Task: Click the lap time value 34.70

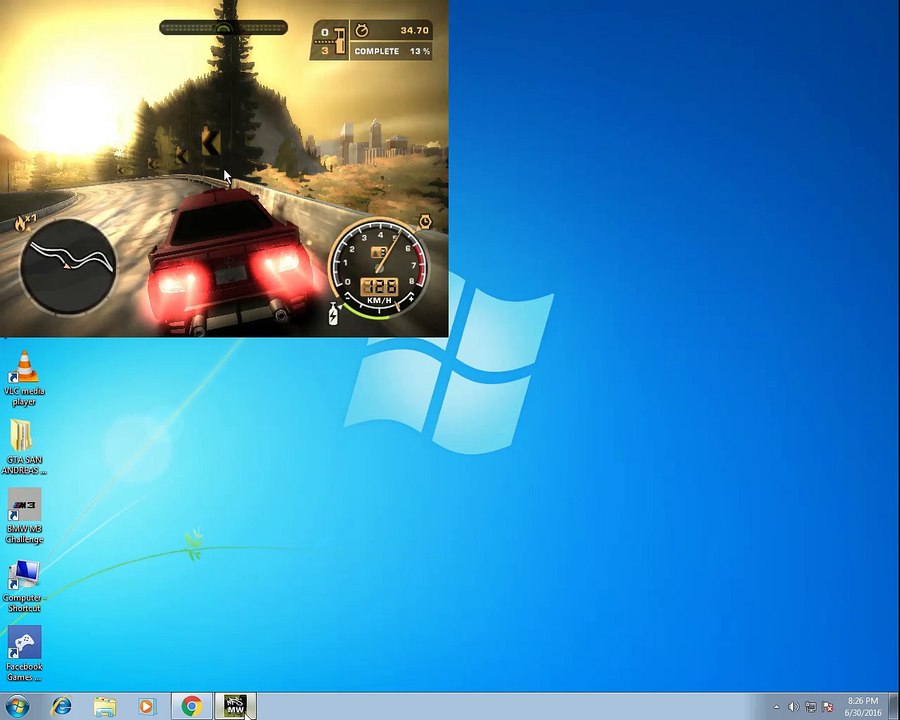Action: click(x=414, y=30)
